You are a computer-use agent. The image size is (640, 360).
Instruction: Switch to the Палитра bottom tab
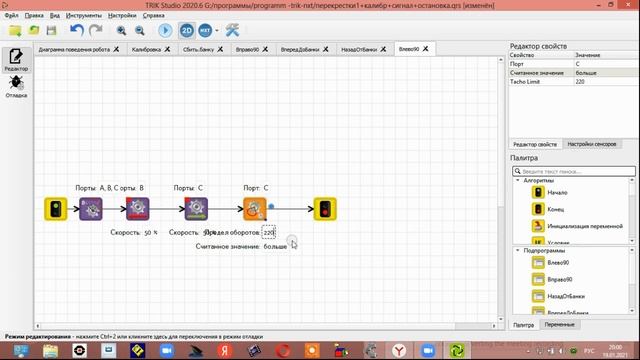coord(524,325)
